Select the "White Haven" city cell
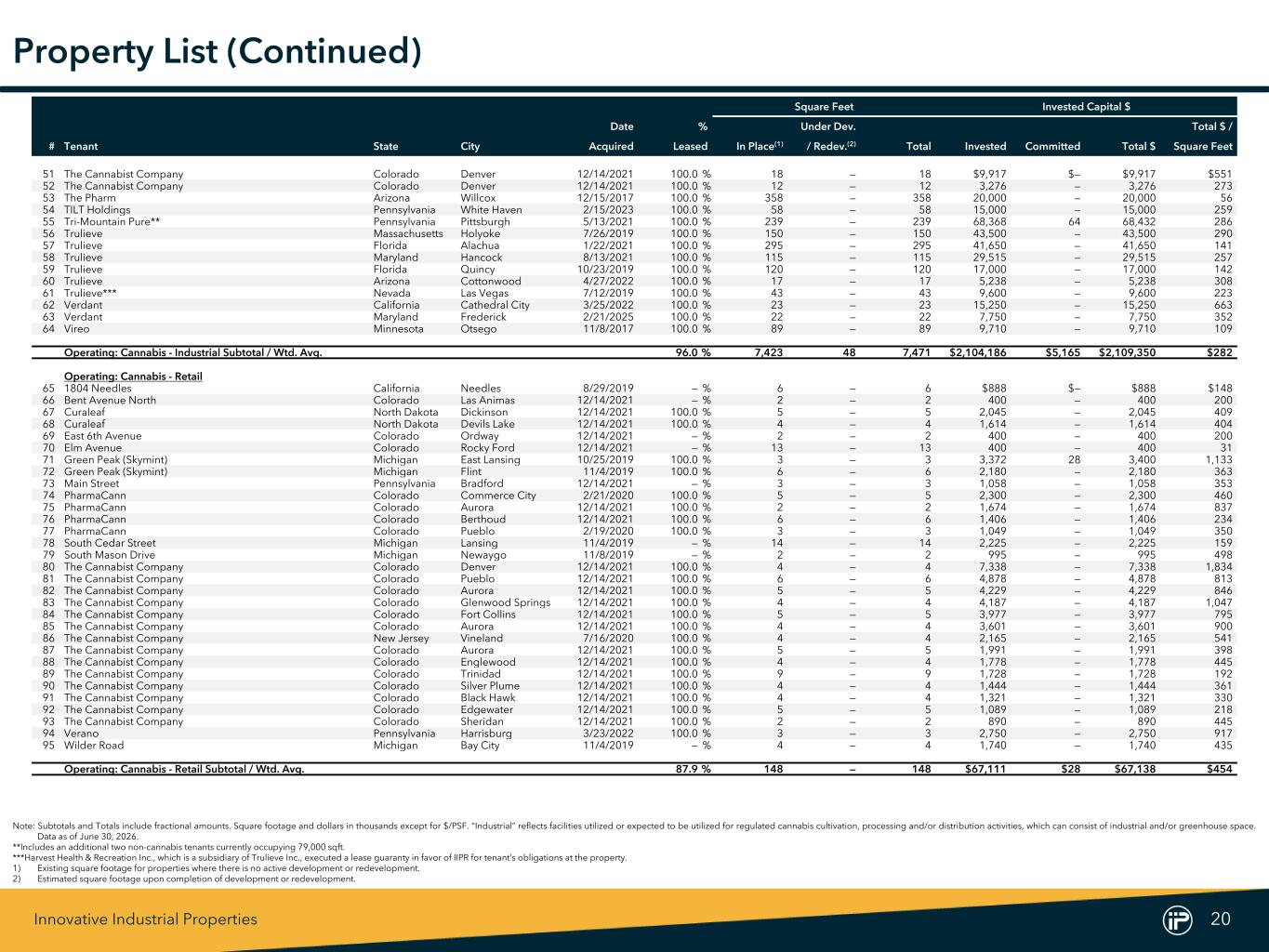Screen dimensions: 1269x952 (x=491, y=210)
